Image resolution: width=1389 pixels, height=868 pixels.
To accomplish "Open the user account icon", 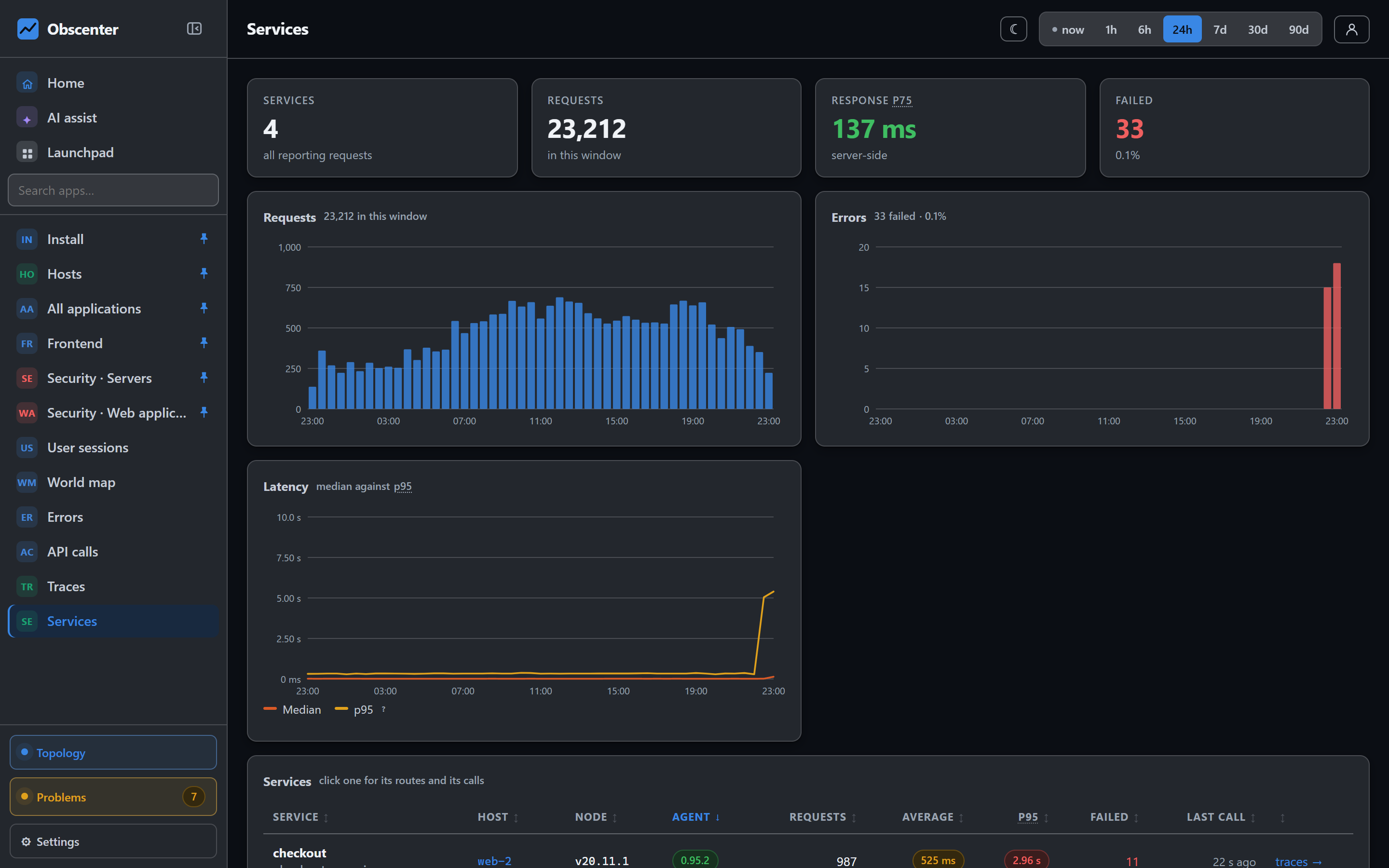I will pos(1352,29).
